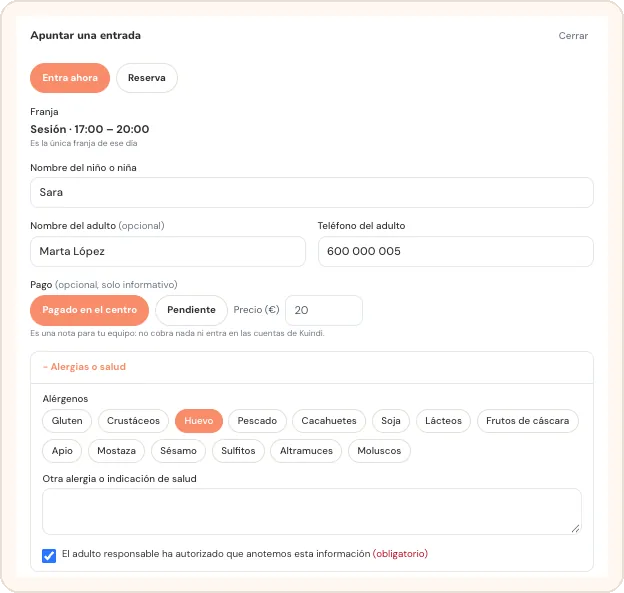Uncheck the adult authorization checkbox
Screen dimensions: 624x593
[x=49, y=556]
